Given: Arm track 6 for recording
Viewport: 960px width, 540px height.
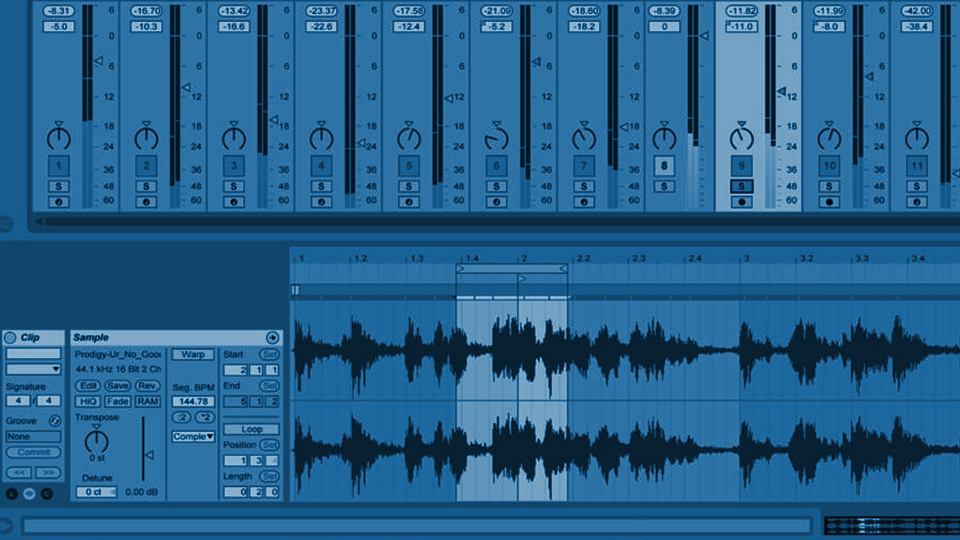Looking at the screenshot, I should point(497,202).
